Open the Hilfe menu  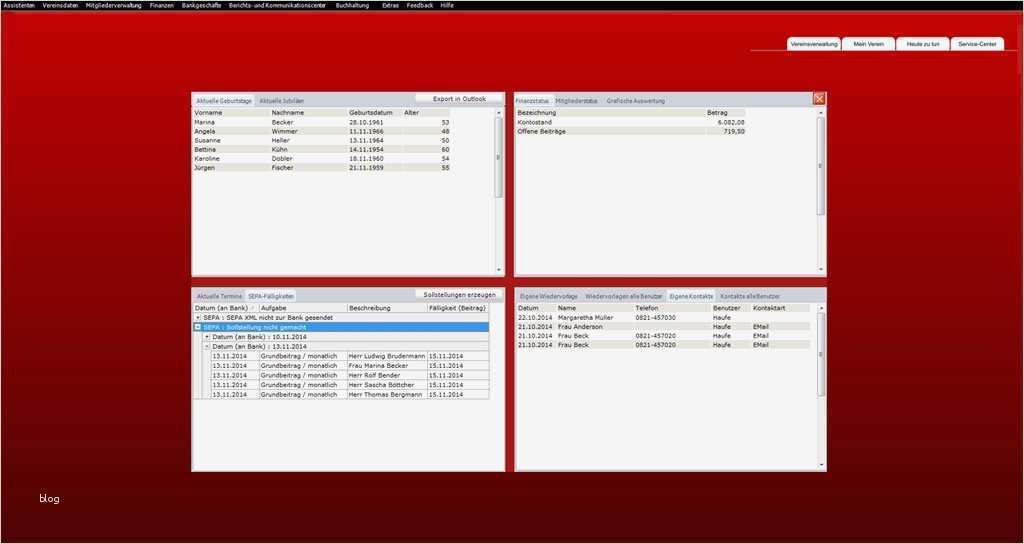tap(447, 5)
